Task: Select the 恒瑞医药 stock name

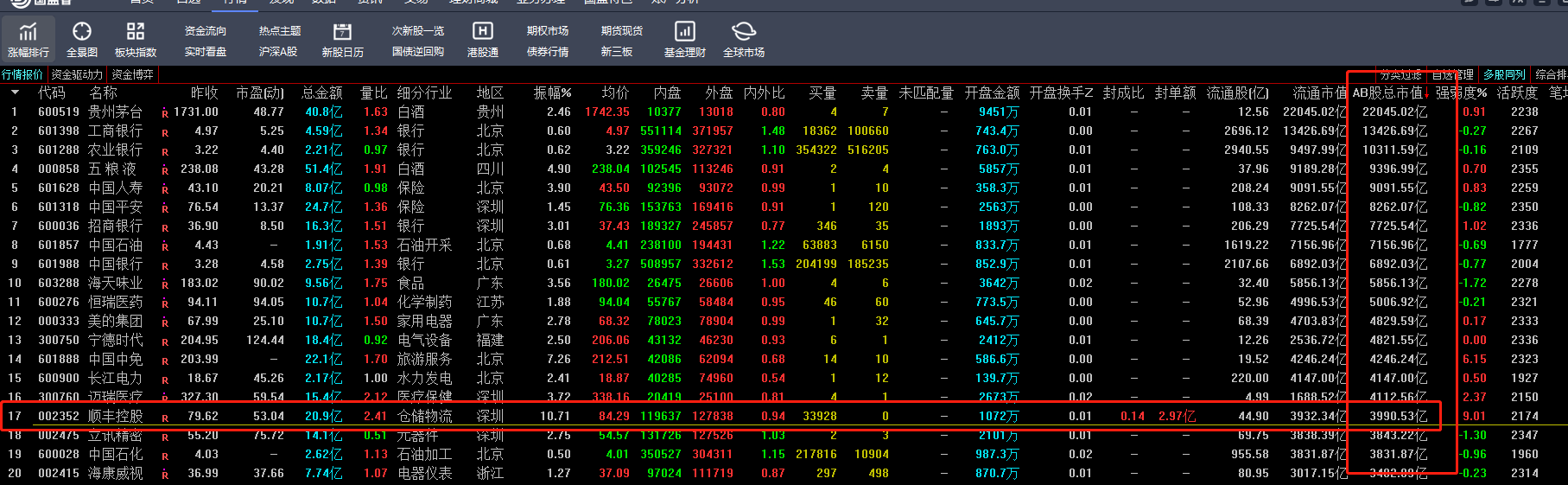Action: [x=115, y=302]
